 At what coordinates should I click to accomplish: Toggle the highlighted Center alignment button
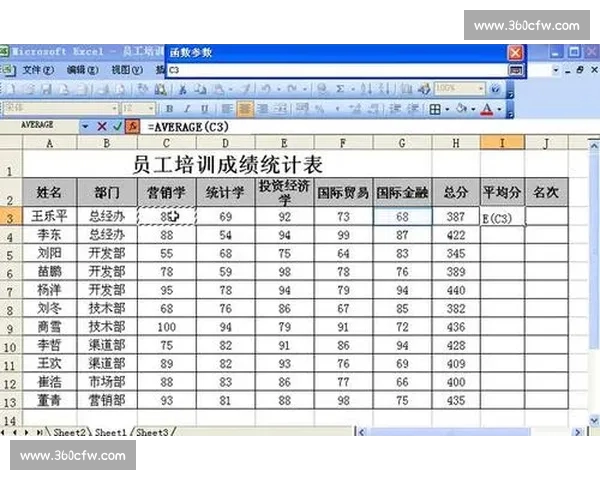pos(245,109)
